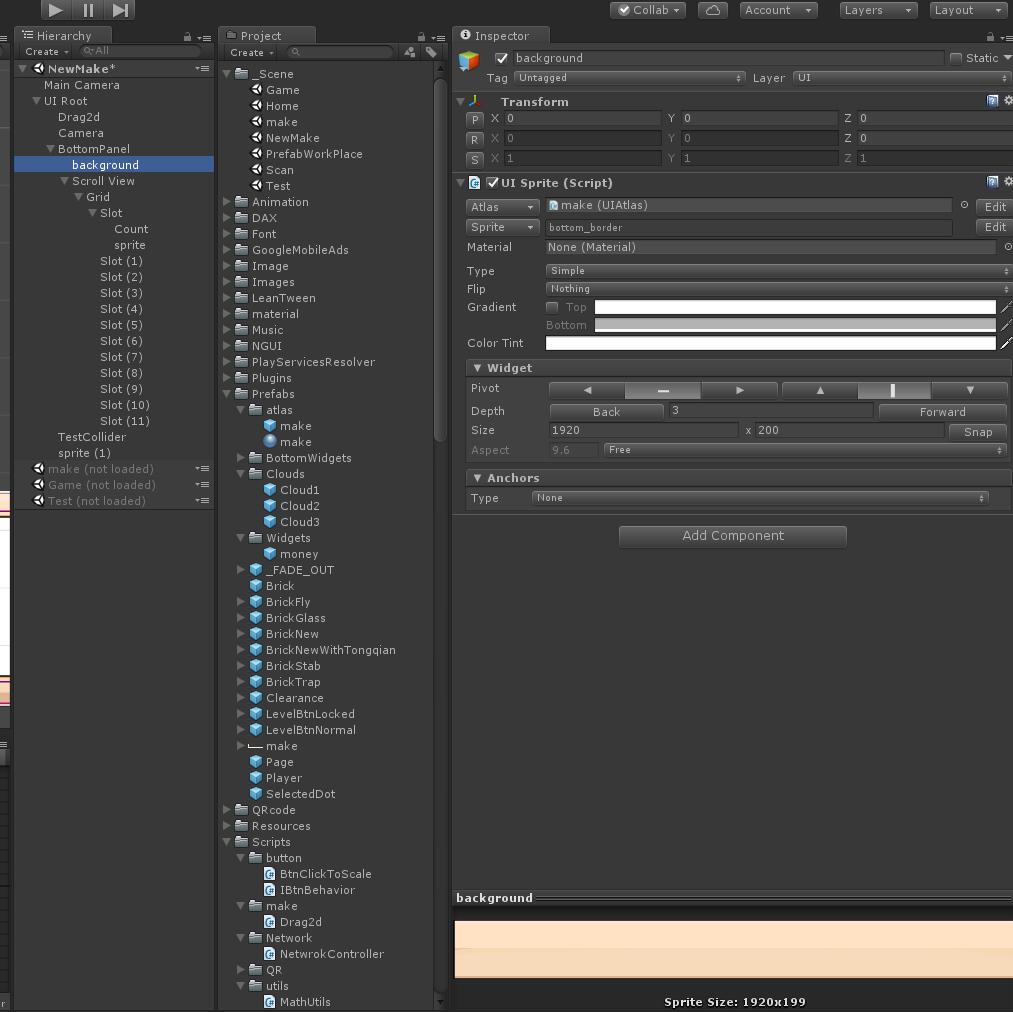Open UI Sprite component help icon
The width and height of the screenshot is (1013, 1012).
tap(992, 182)
